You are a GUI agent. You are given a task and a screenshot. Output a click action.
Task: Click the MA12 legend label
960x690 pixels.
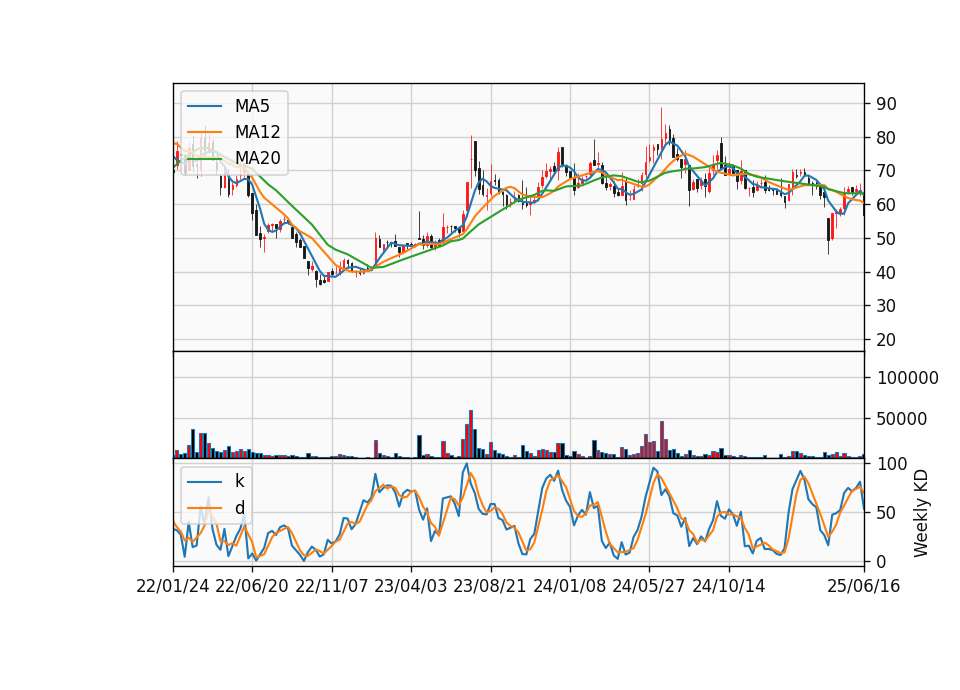pyautogui.click(x=257, y=132)
